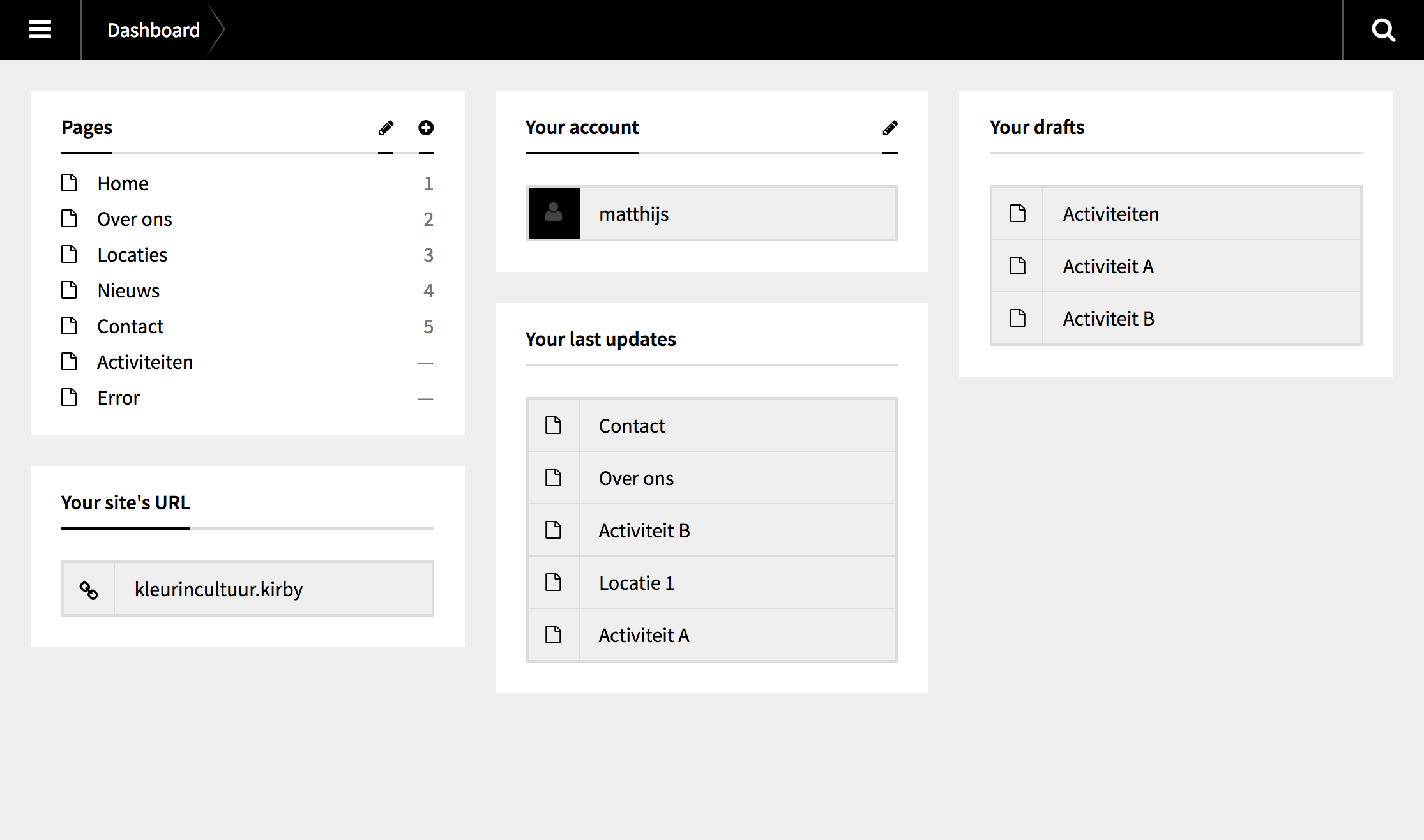
Task: Click sort number 2 beside Over ons
Action: pyautogui.click(x=428, y=220)
